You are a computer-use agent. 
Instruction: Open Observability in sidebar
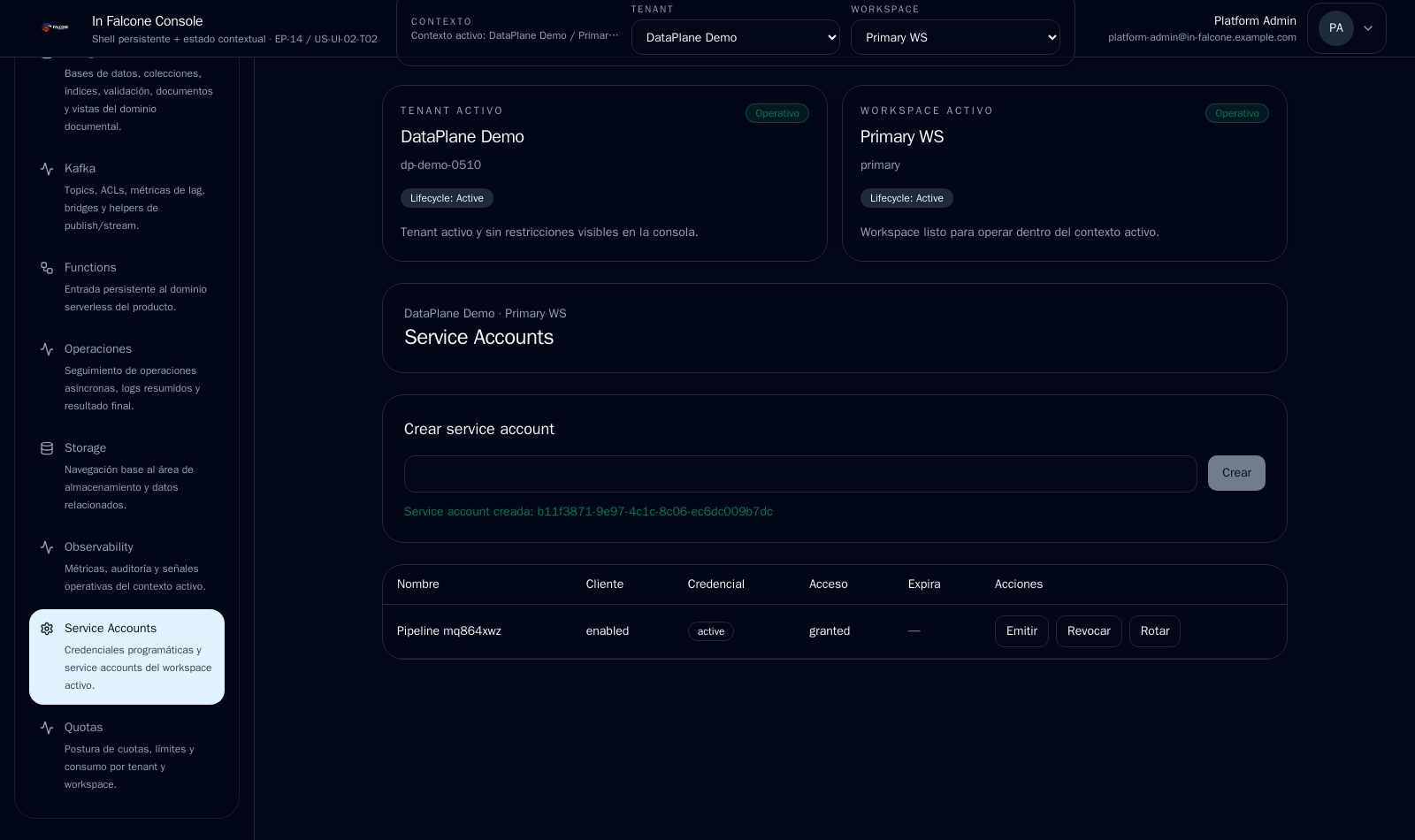pos(126,566)
